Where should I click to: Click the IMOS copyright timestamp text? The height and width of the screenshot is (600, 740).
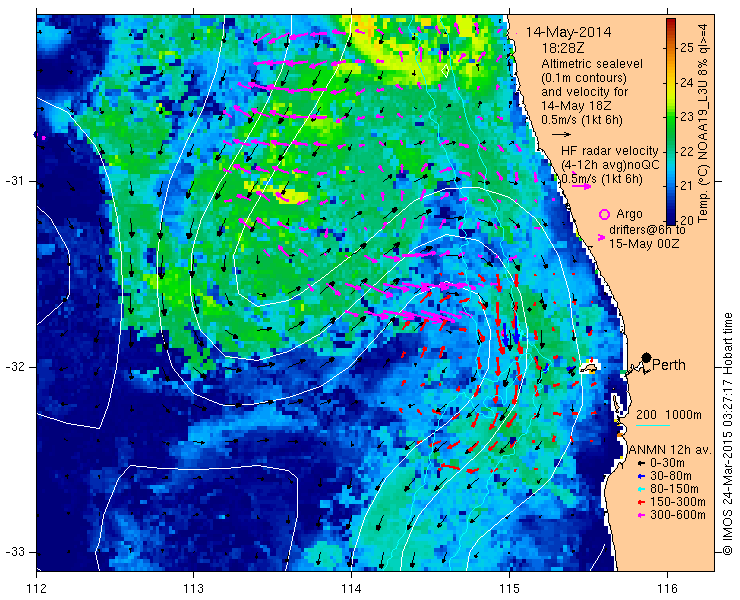pyautogui.click(x=728, y=433)
